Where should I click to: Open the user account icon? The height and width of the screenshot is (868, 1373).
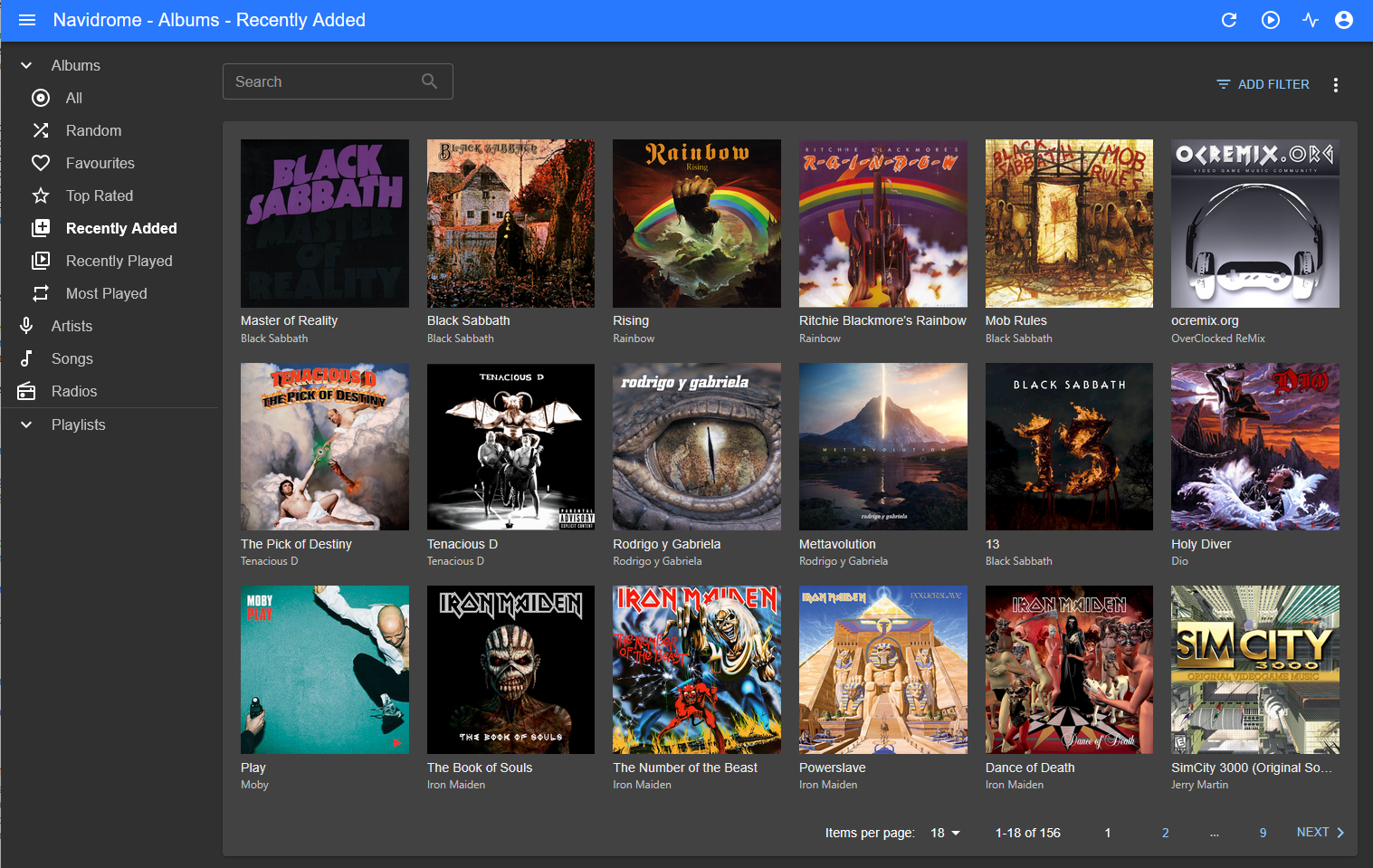point(1344,20)
